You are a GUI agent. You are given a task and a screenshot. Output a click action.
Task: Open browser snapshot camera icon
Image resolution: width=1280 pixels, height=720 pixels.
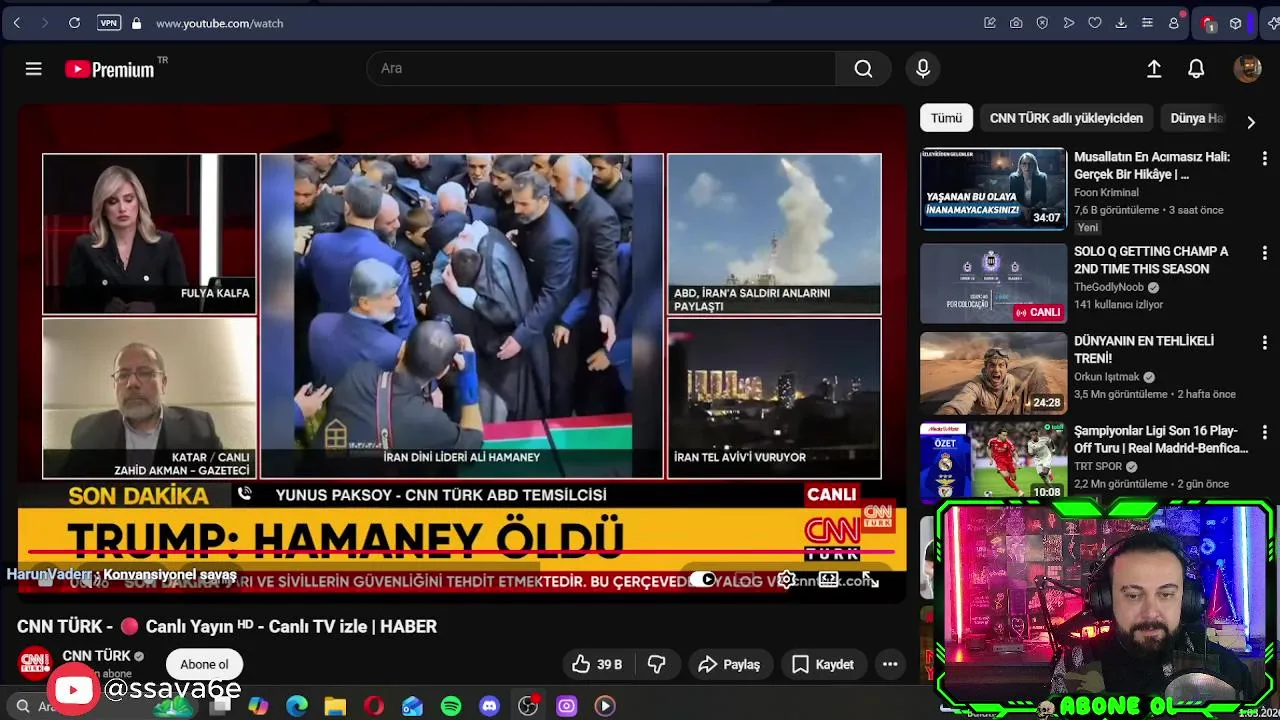pyautogui.click(x=1016, y=23)
